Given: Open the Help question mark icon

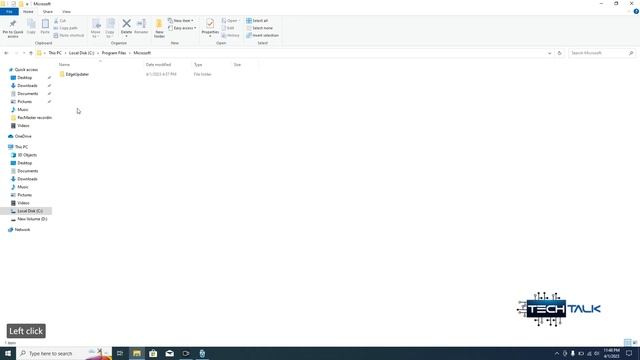Looking at the screenshot, I should click(636, 11).
